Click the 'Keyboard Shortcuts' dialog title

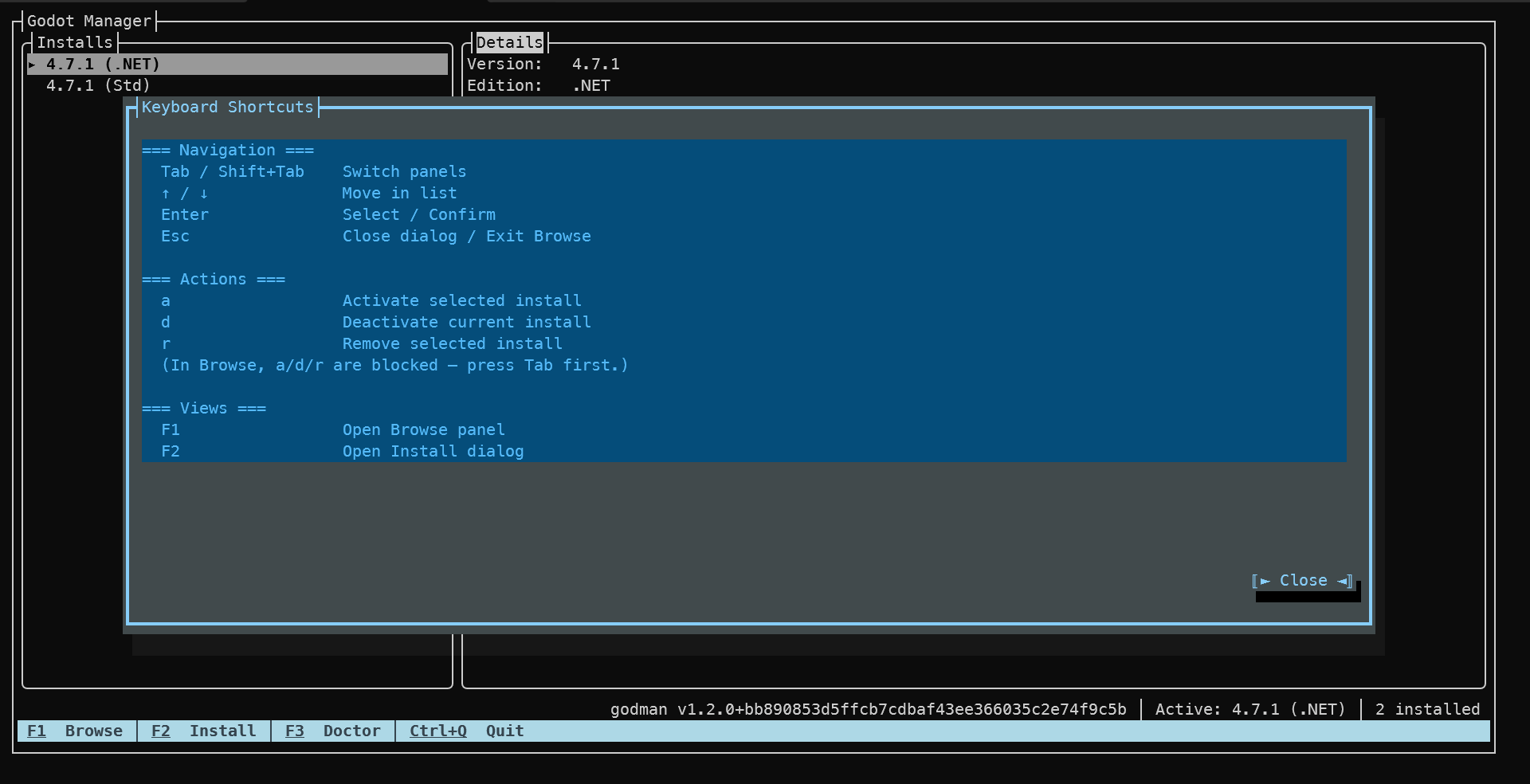pos(228,108)
